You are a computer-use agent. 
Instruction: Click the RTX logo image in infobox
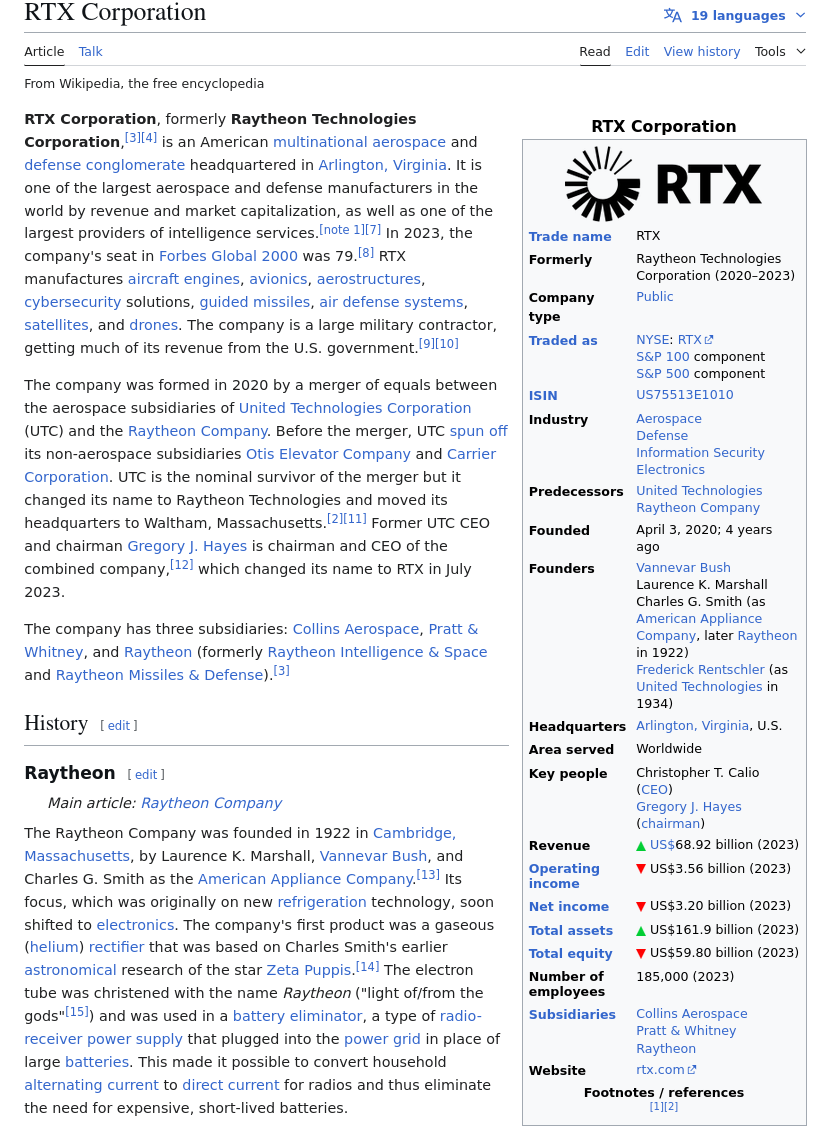click(x=663, y=184)
